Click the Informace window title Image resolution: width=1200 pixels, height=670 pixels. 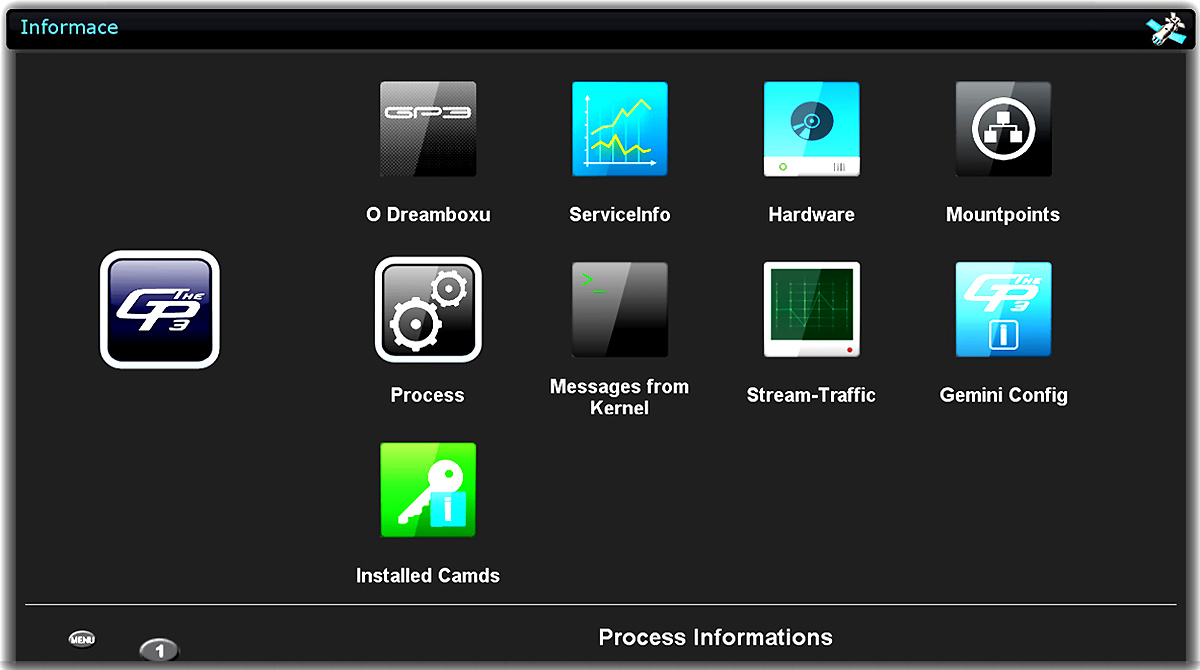coord(69,27)
